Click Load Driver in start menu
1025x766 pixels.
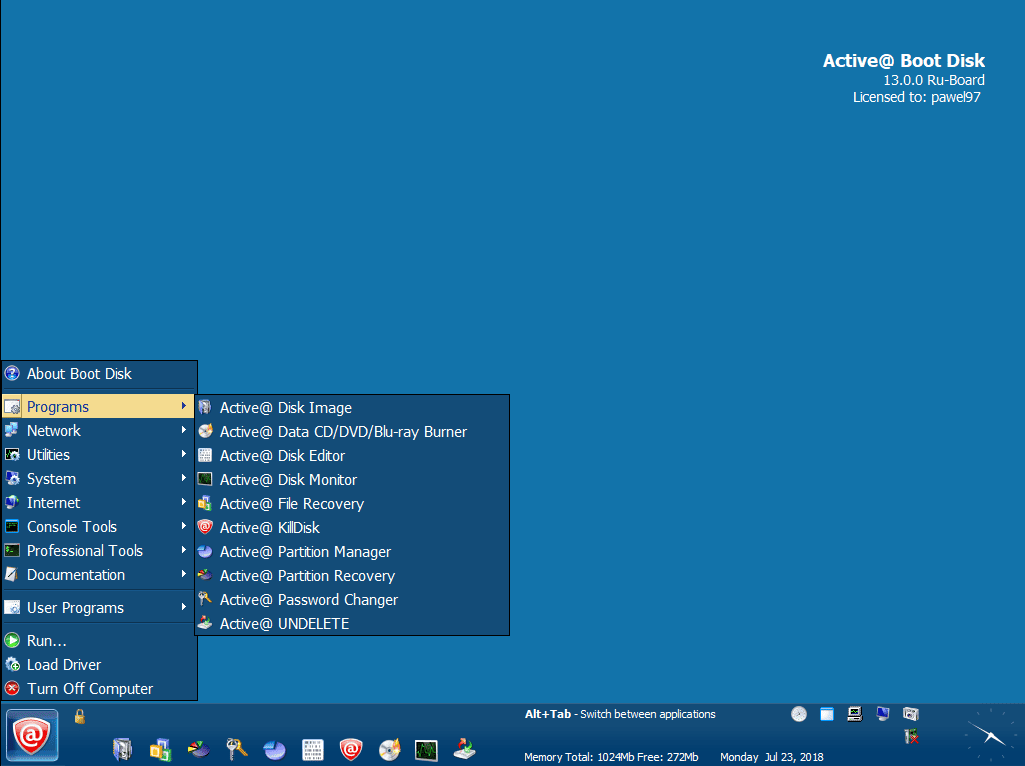tap(64, 665)
